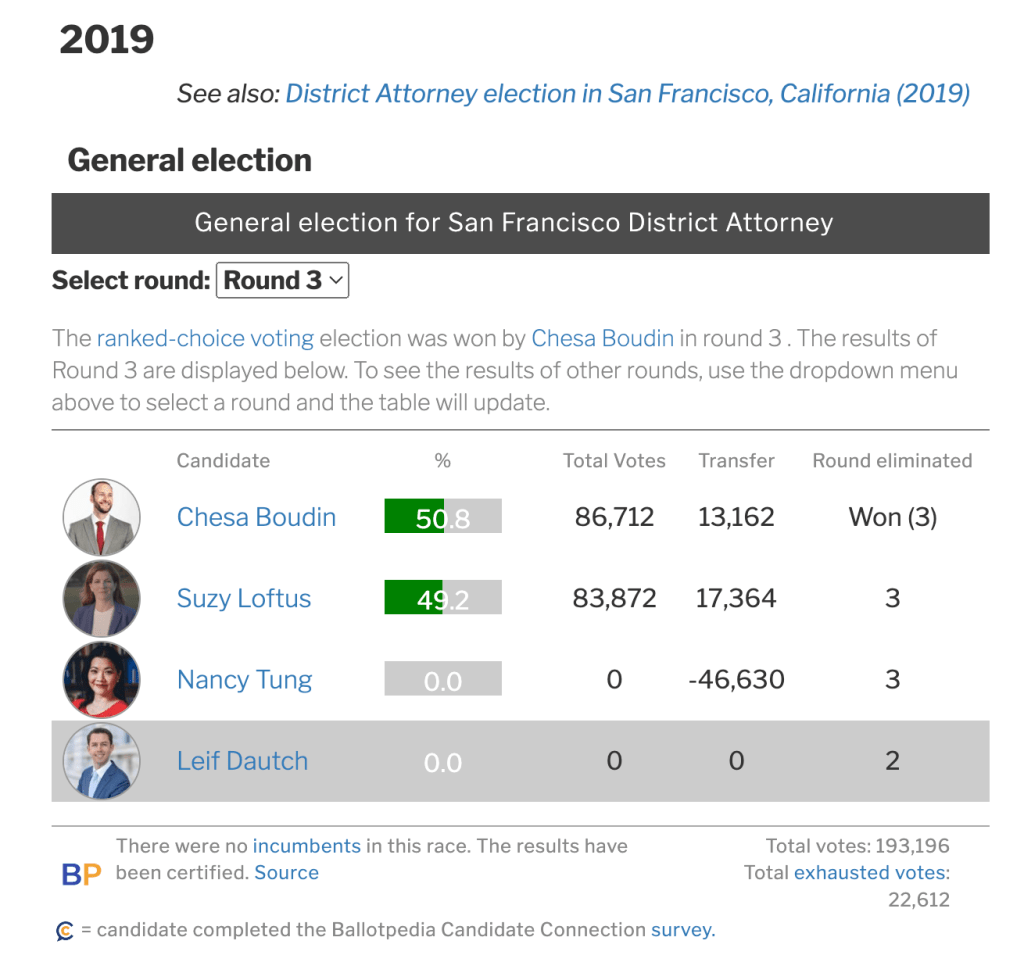
Task: Click the Ballotpedia BP logo icon
Action: (x=81, y=874)
